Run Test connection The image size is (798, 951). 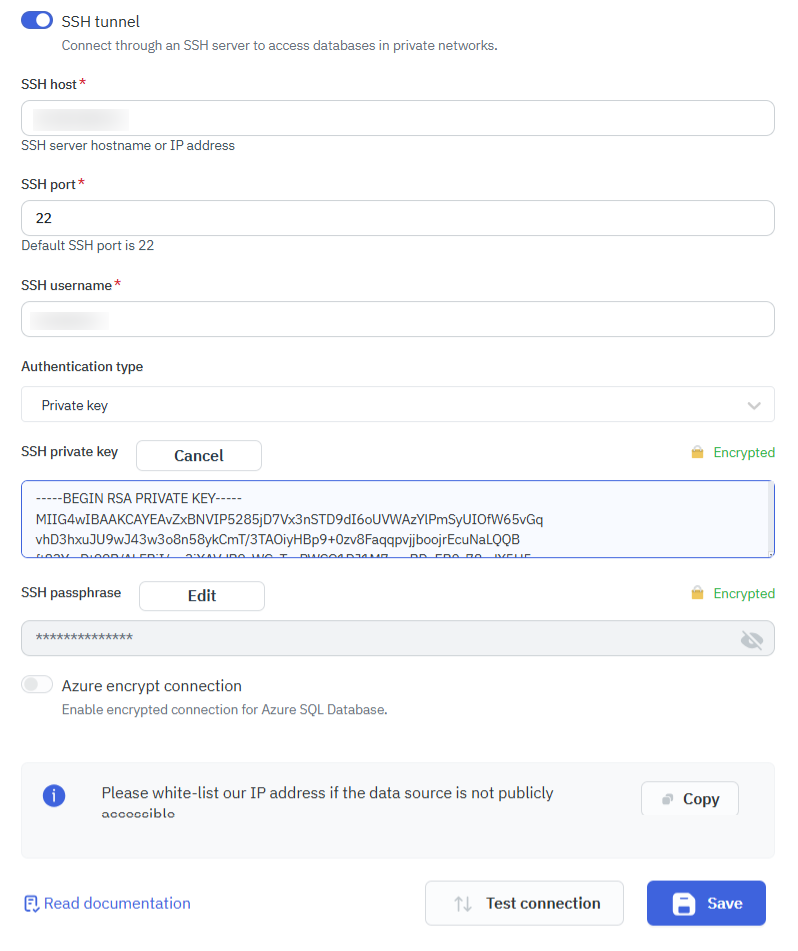click(x=524, y=902)
